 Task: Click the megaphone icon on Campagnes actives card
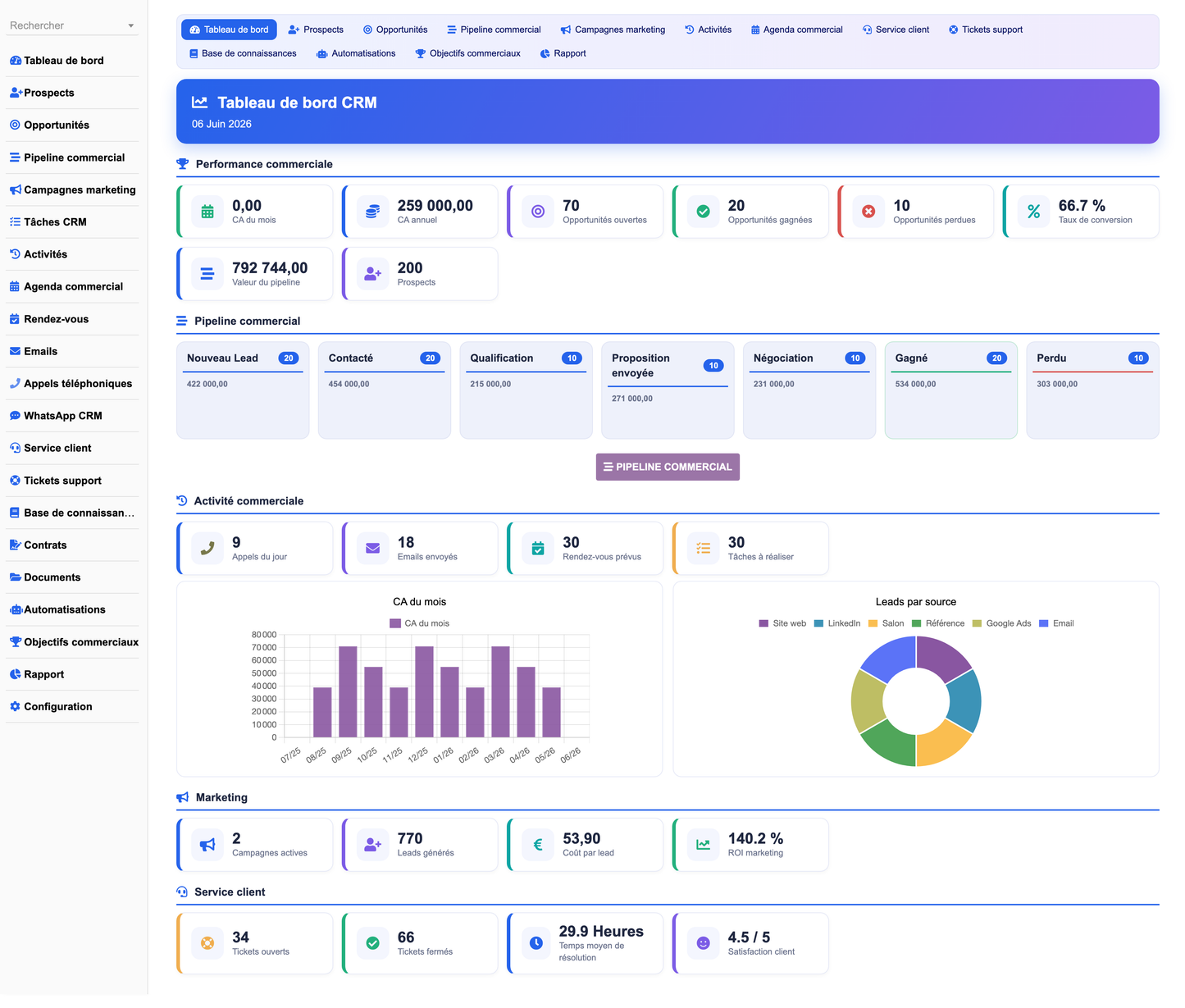click(207, 845)
